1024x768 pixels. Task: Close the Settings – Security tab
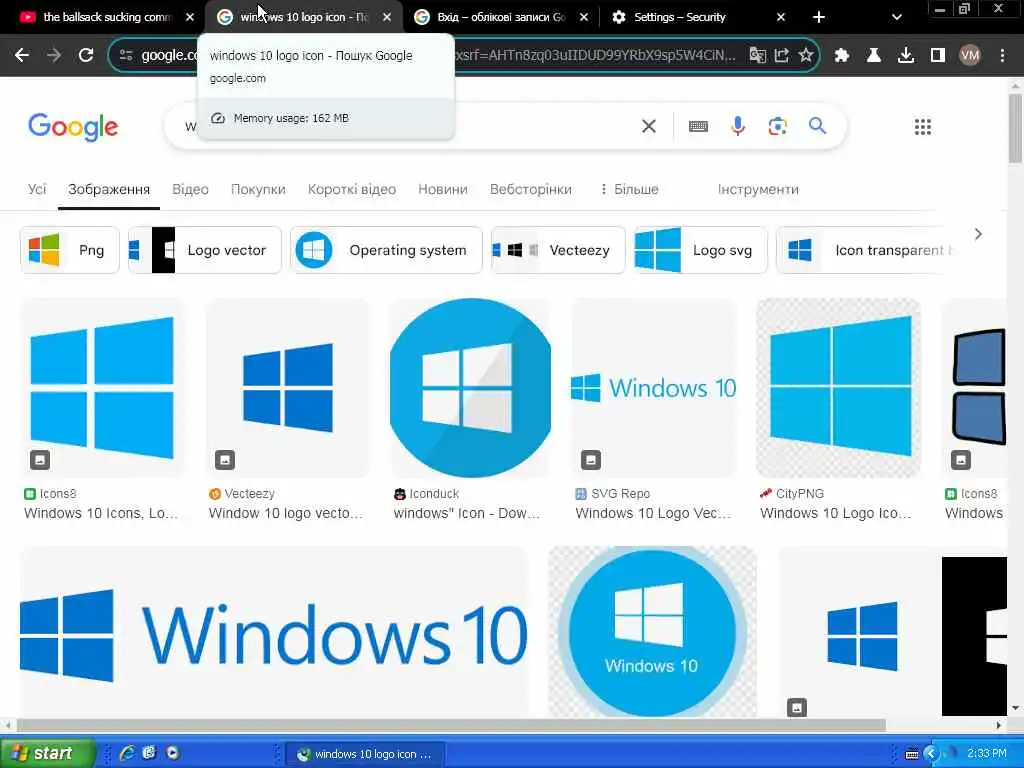(x=780, y=17)
